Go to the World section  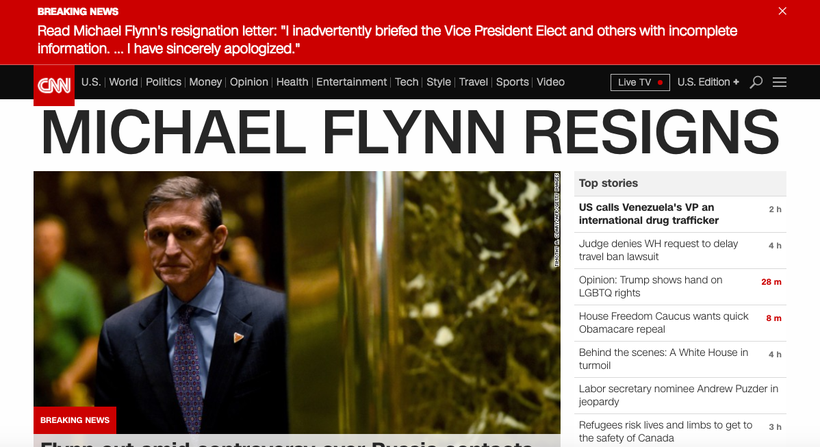123,82
